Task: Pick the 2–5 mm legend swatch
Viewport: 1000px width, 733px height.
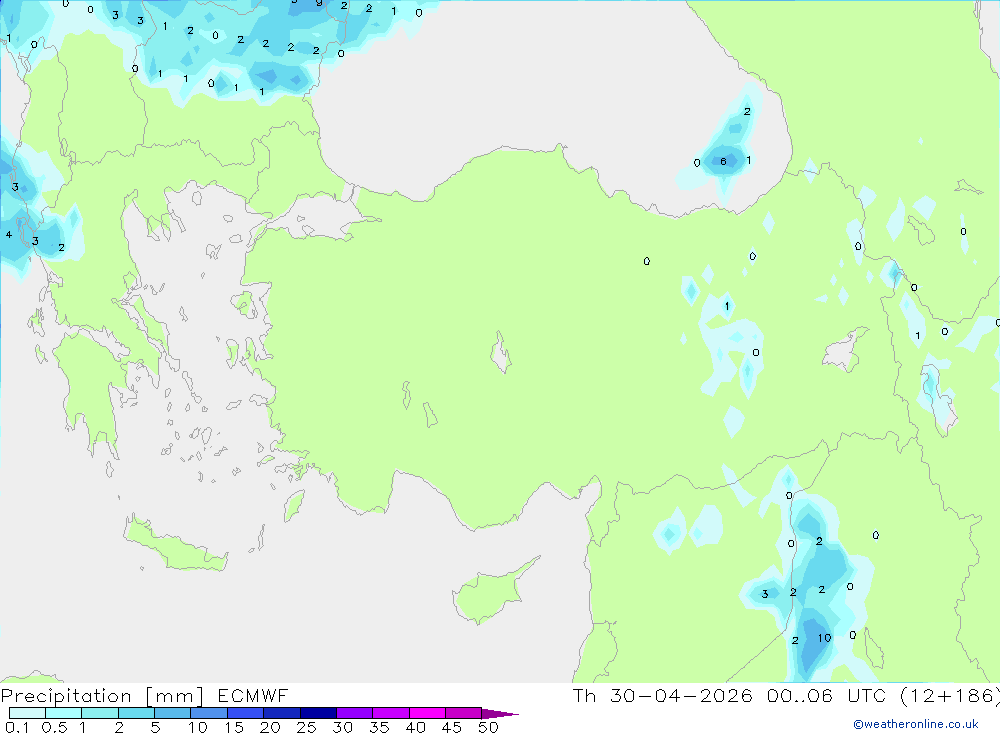Action: (x=136, y=713)
